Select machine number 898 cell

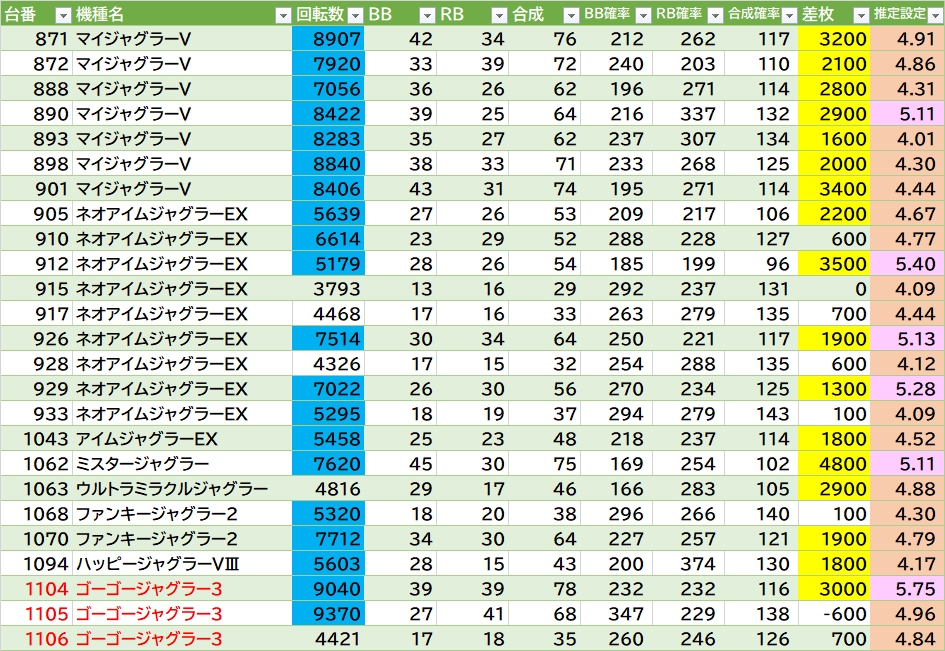coord(37,164)
